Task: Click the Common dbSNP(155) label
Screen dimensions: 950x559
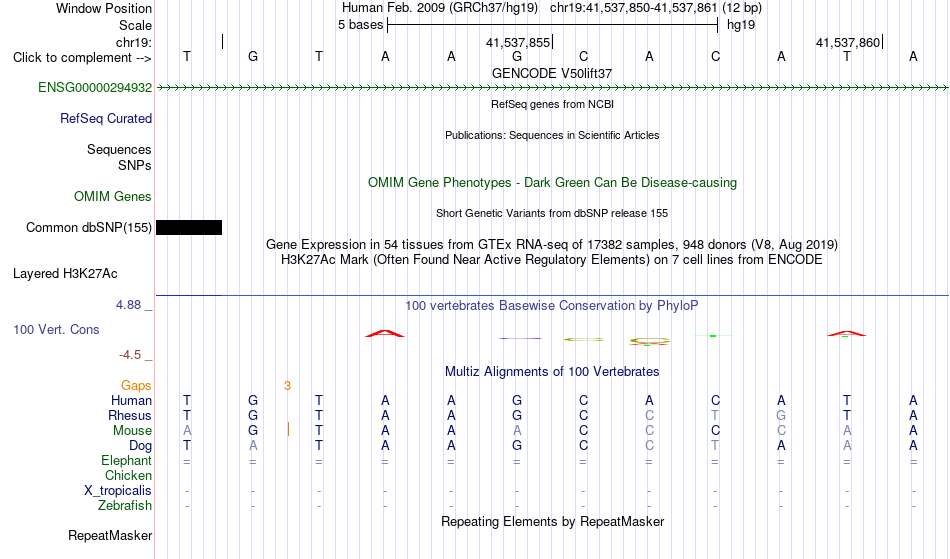Action: [88, 228]
